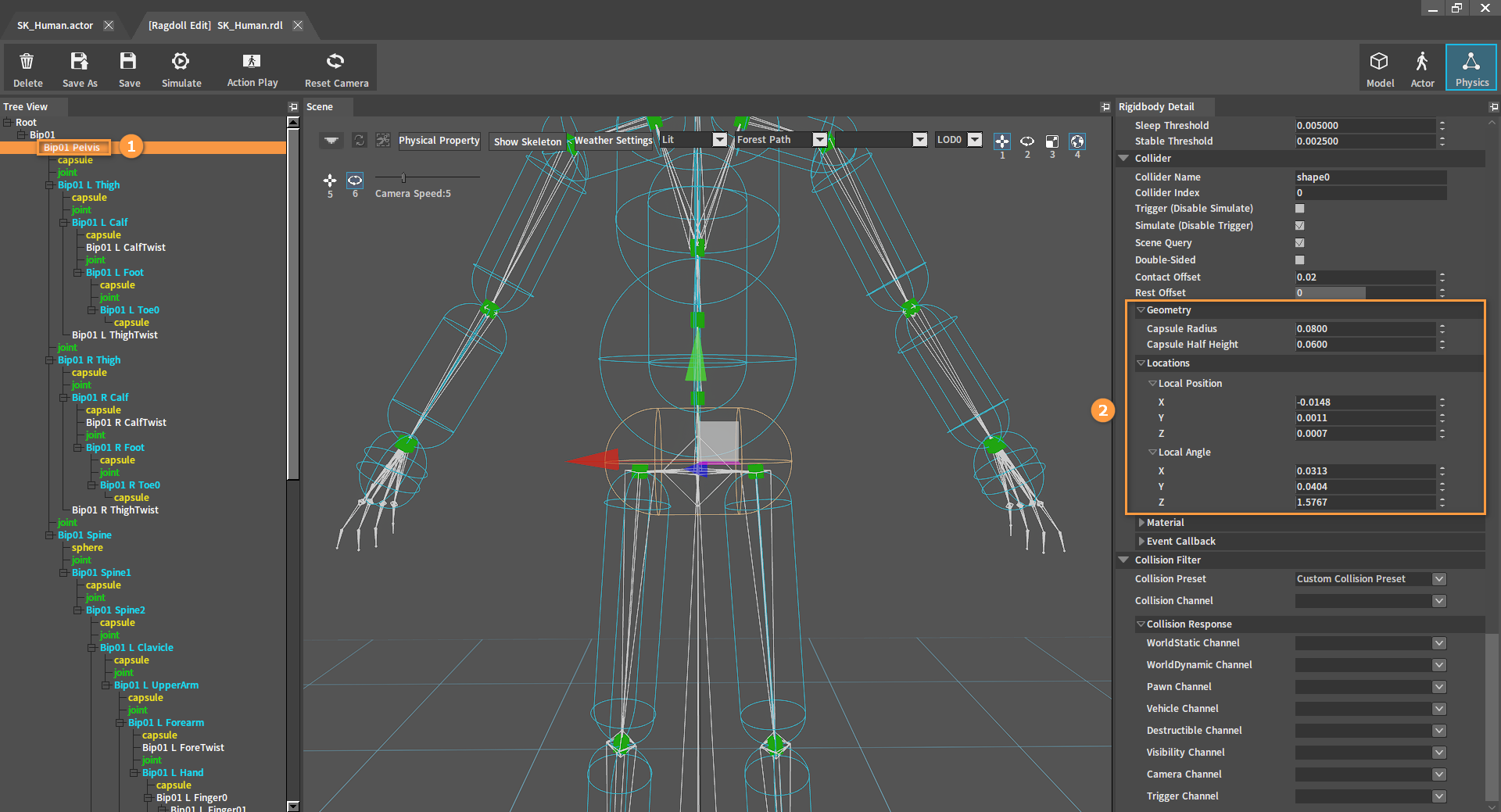Pin the Tree View panel
The width and height of the screenshot is (1501, 812).
coord(293,107)
